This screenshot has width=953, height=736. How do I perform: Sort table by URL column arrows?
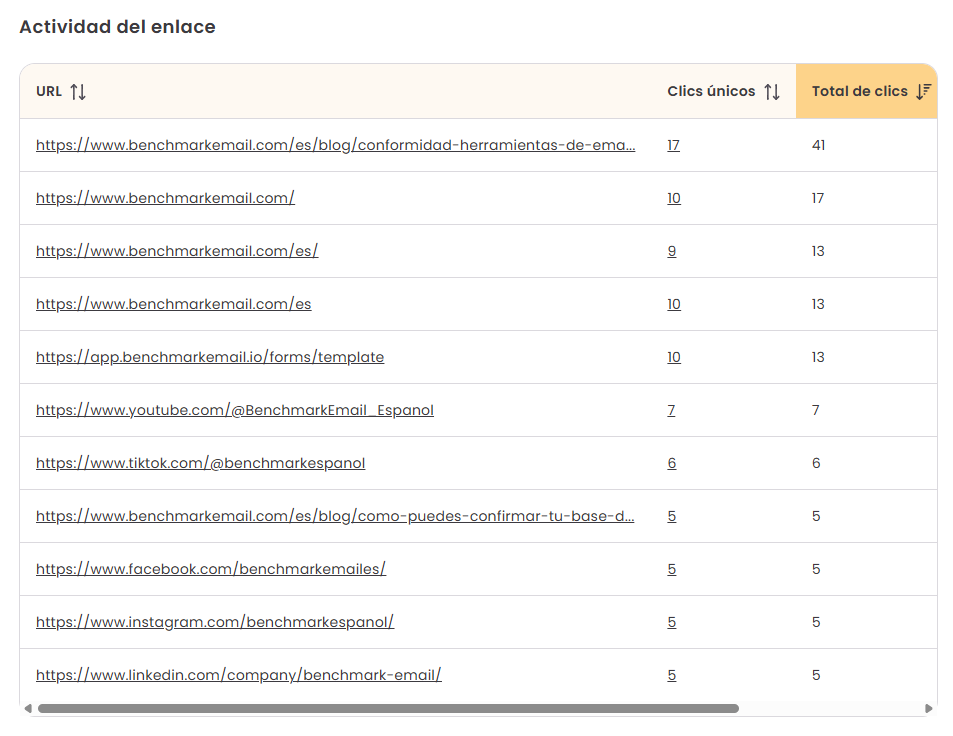click(x=78, y=92)
